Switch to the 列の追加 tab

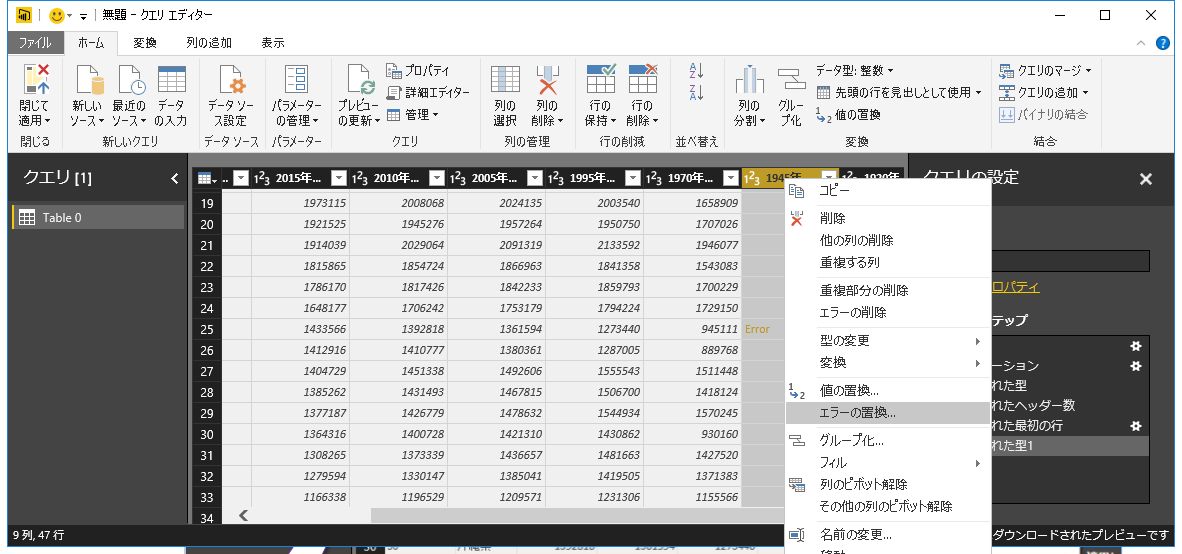209,43
